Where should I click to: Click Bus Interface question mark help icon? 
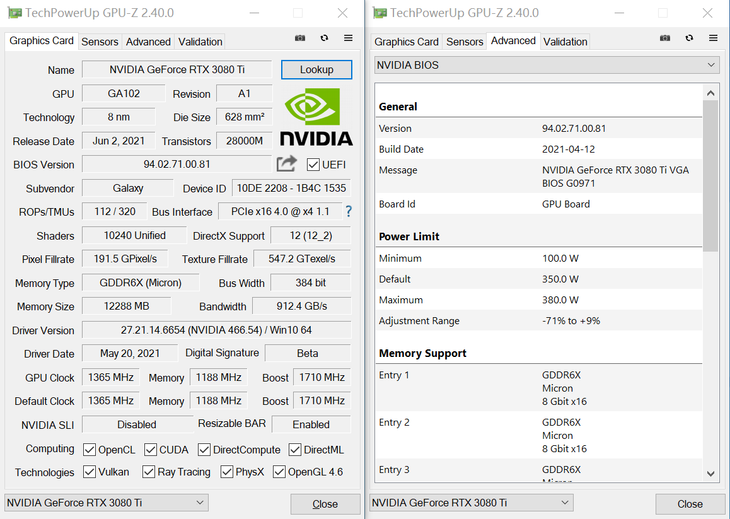(x=348, y=212)
